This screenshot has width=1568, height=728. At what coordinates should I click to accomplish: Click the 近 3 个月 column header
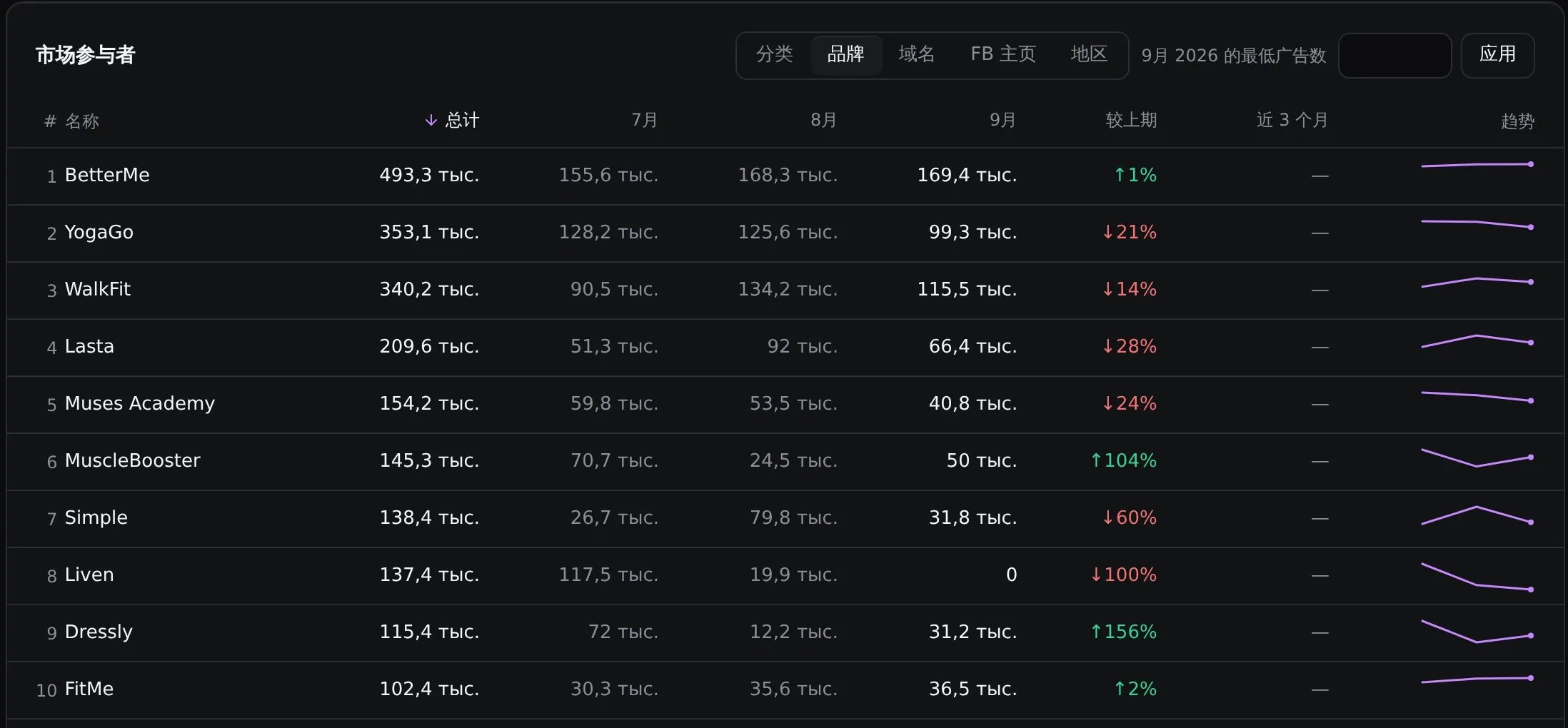(x=1292, y=121)
